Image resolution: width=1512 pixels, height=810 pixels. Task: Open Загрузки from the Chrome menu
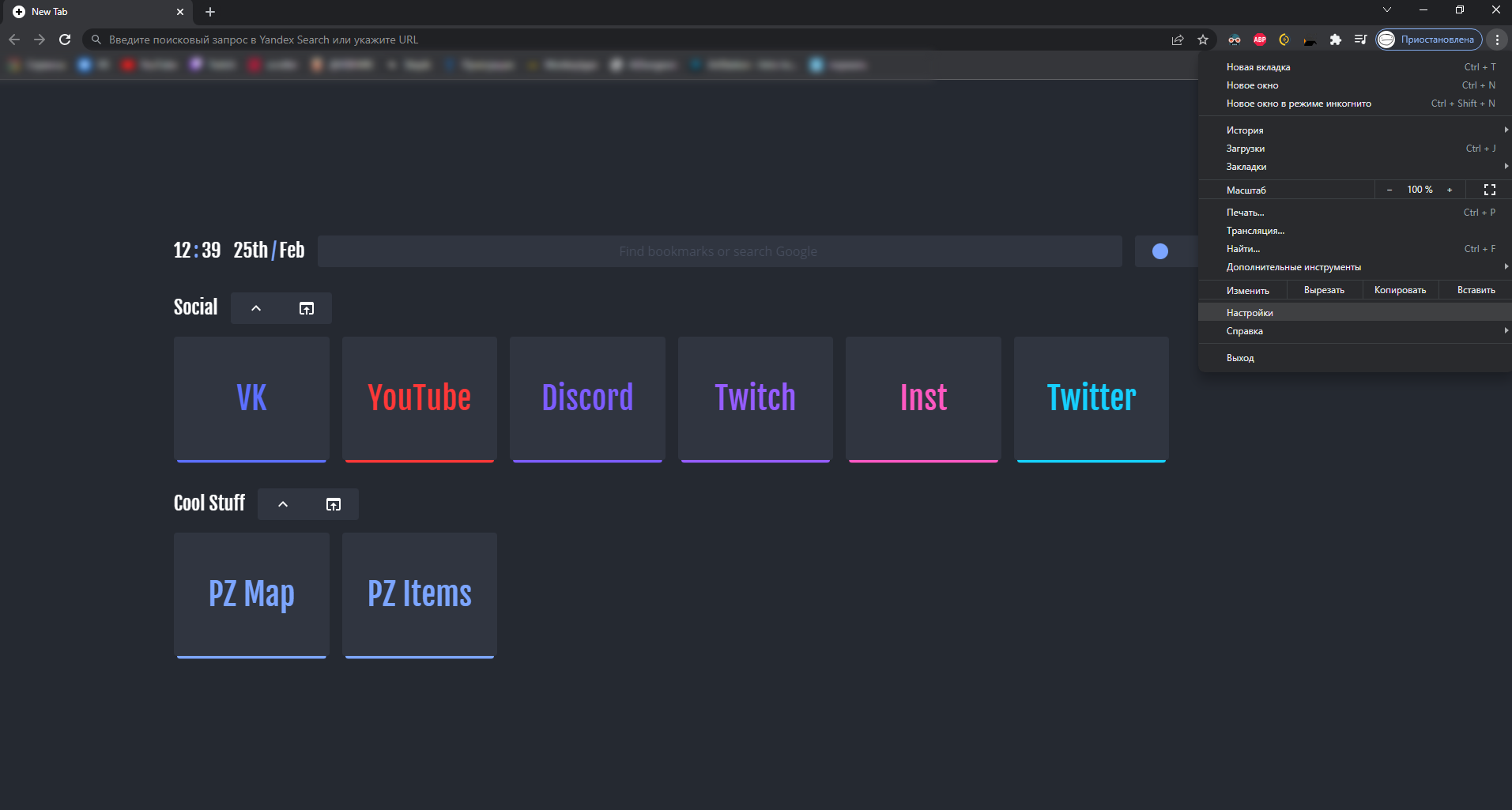(x=1355, y=149)
